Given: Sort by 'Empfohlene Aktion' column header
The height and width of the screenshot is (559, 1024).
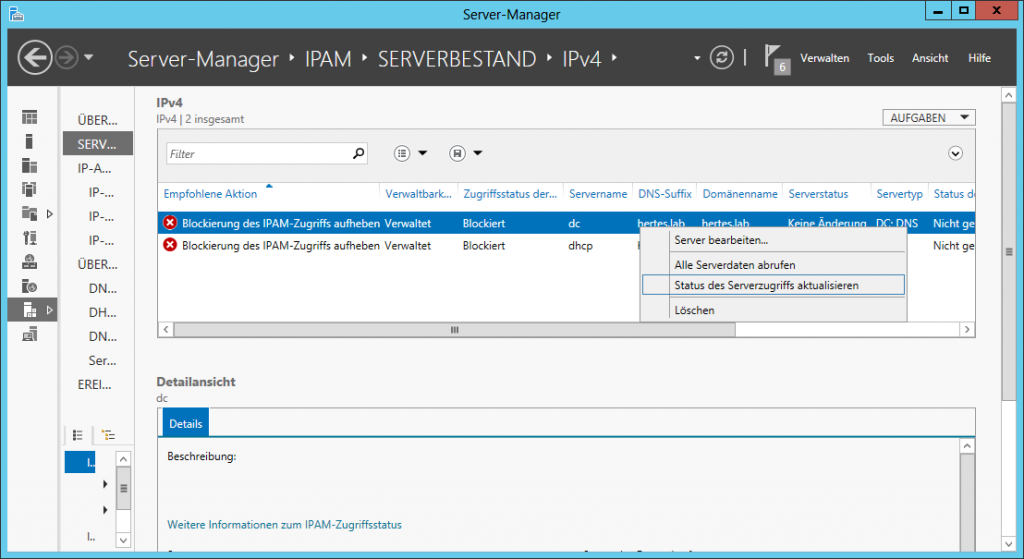Looking at the screenshot, I should pos(210,193).
